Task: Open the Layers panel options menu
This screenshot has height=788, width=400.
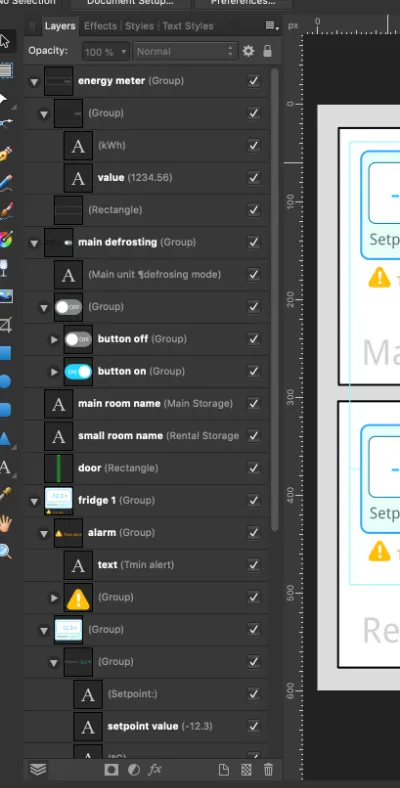Action: point(271,26)
